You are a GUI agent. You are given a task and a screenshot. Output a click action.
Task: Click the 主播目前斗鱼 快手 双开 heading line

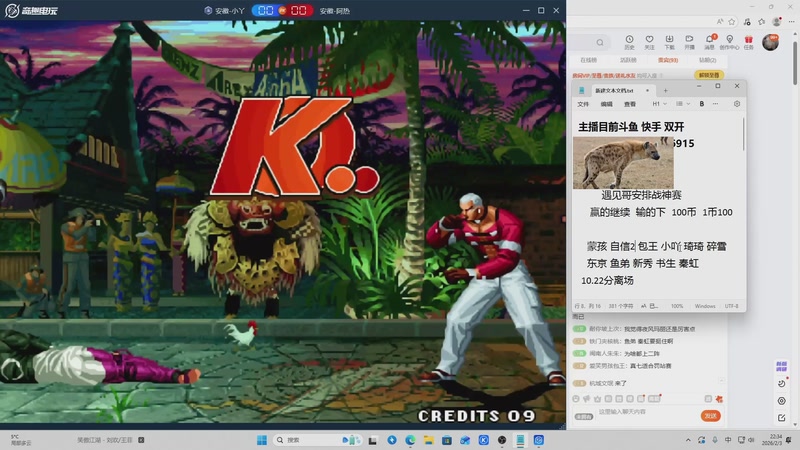click(x=631, y=127)
